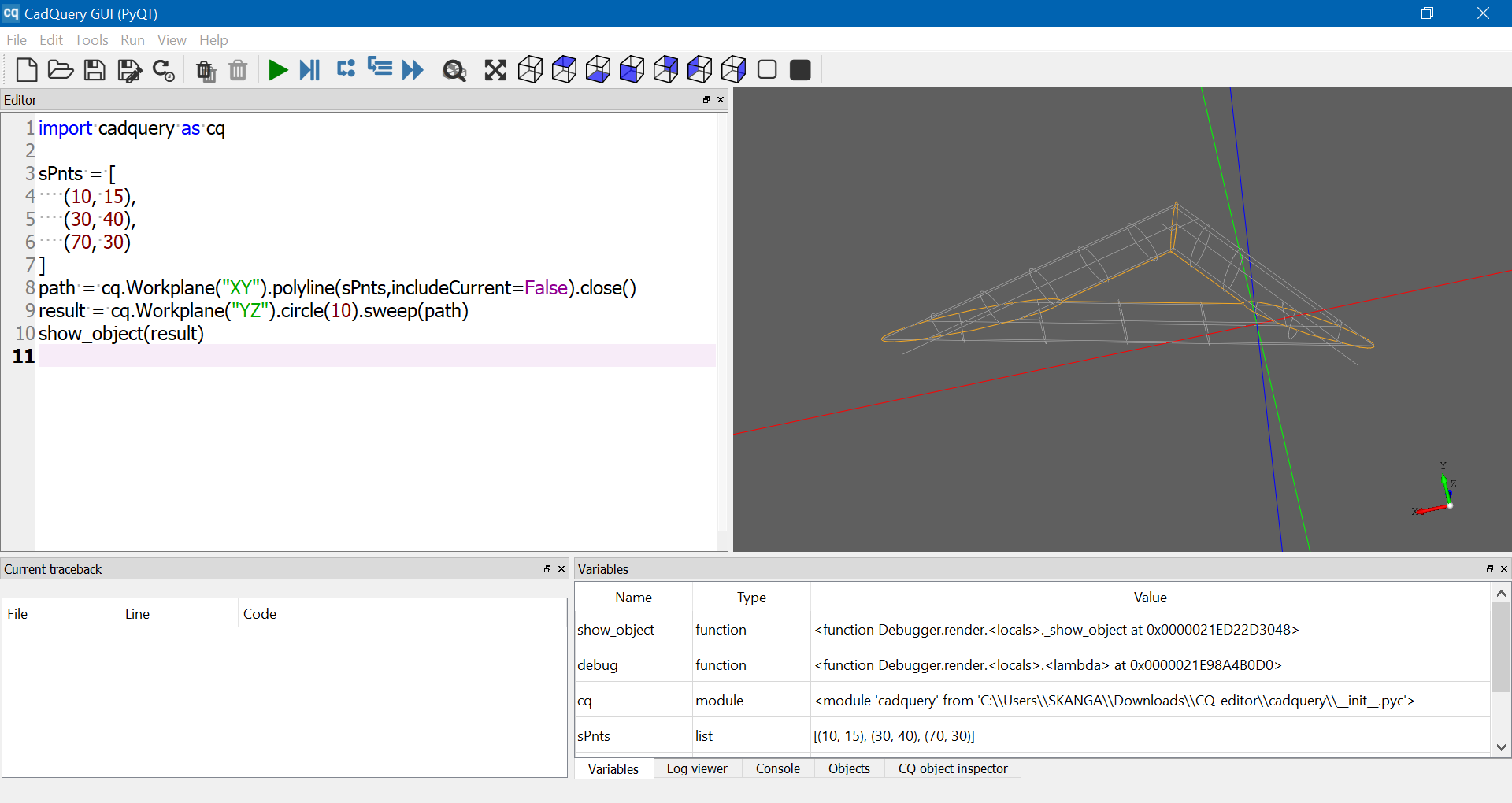Fit the model to the viewport

point(495,70)
